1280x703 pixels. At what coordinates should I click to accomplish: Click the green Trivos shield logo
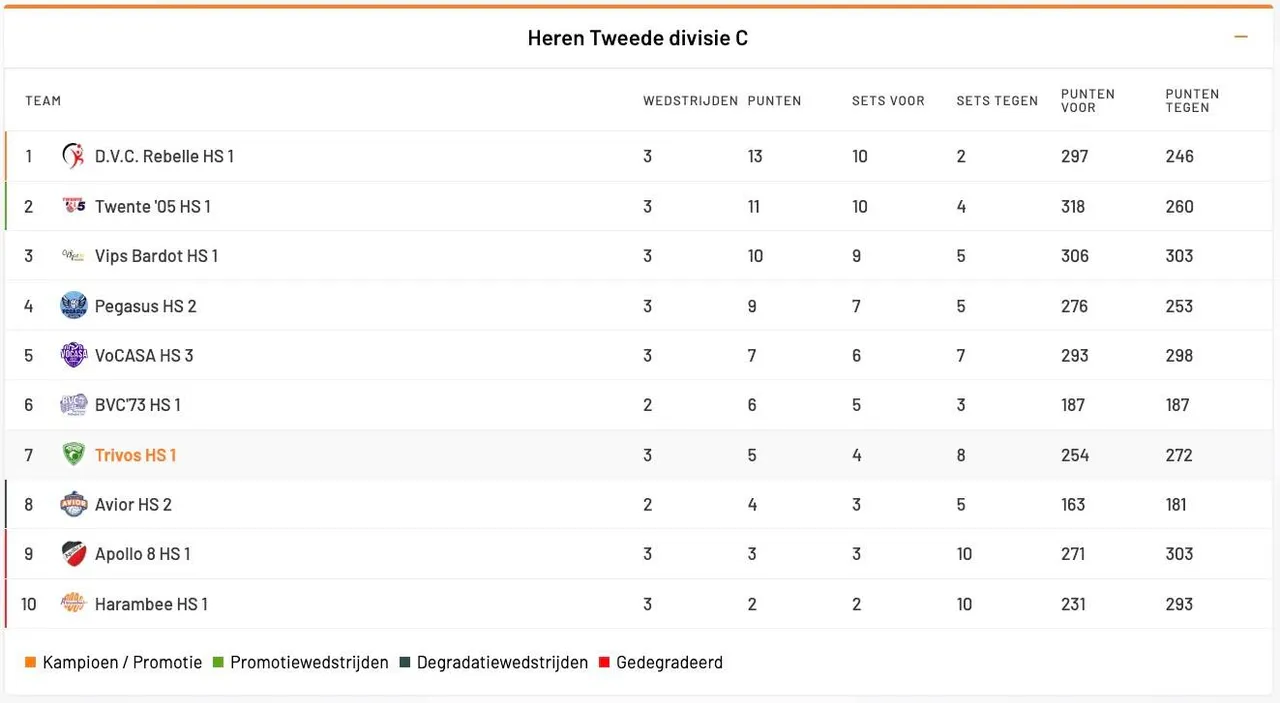click(x=73, y=455)
